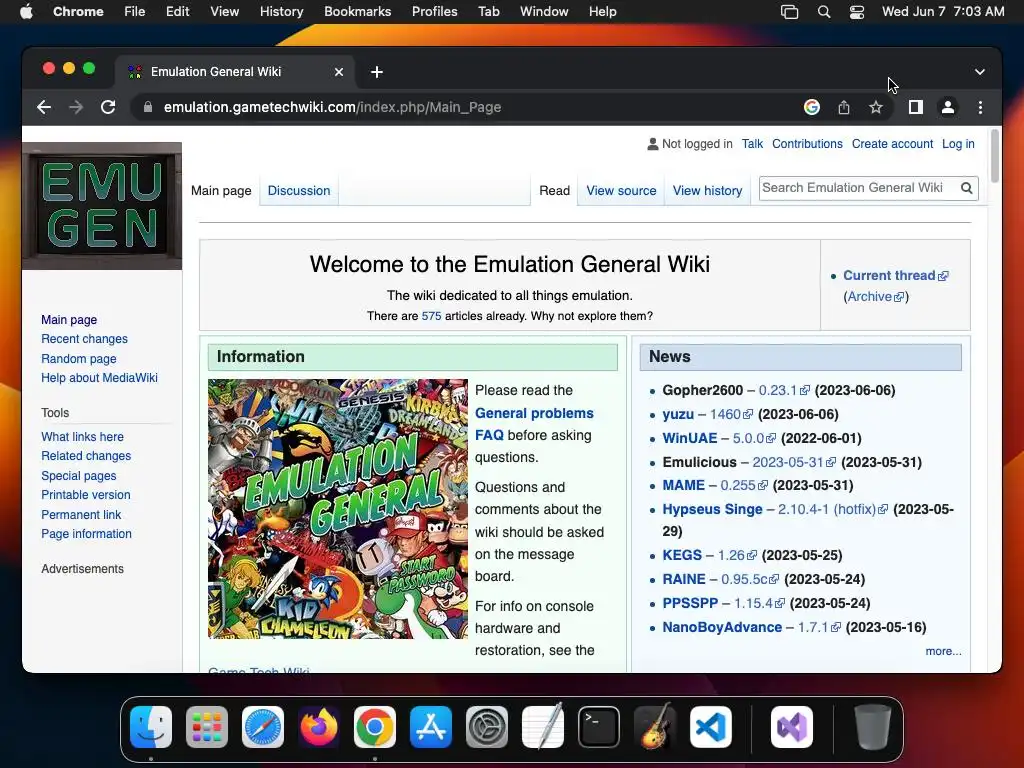Viewport: 1024px width, 768px height.
Task: Launch GarageBand from the Dock
Action: pyautogui.click(x=655, y=727)
